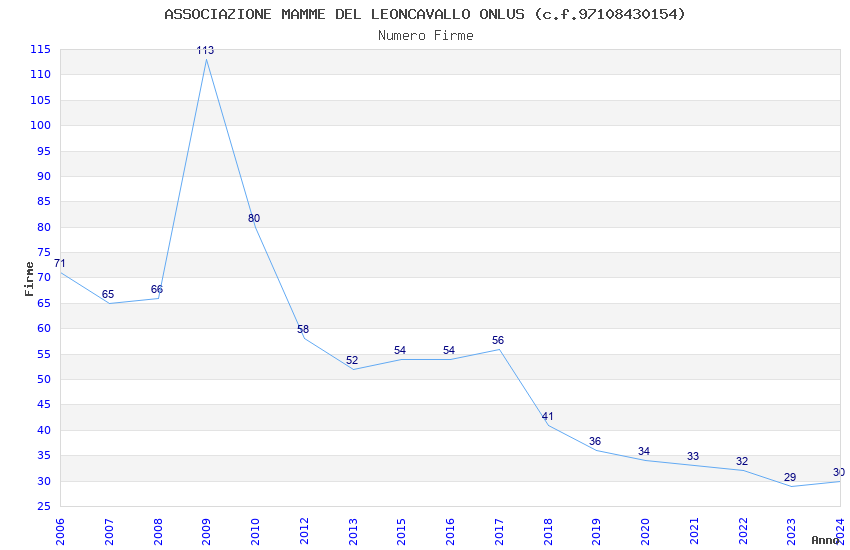
Task: Click the data label 41 for 2018
Action: coord(548,417)
